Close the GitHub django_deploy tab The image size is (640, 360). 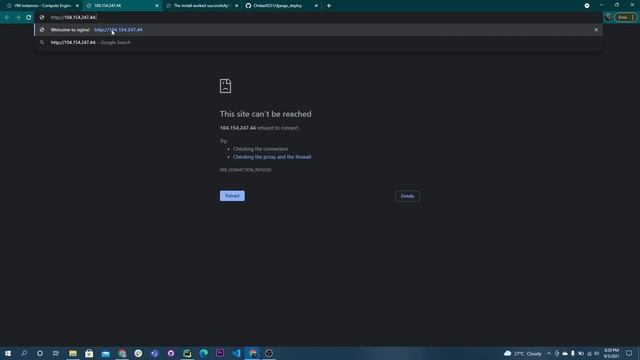pos(316,6)
